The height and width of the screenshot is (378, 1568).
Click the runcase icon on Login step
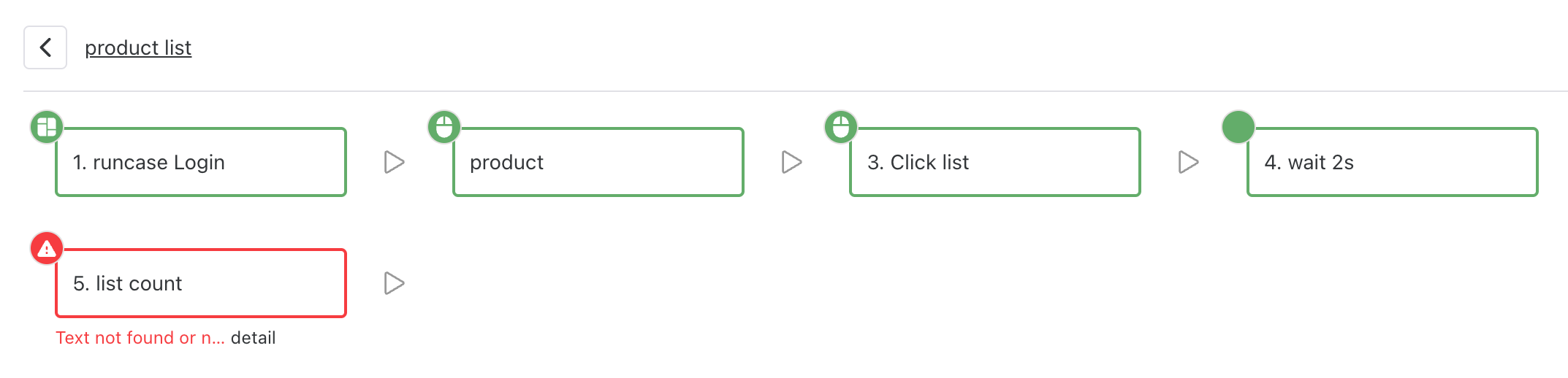pos(47,127)
